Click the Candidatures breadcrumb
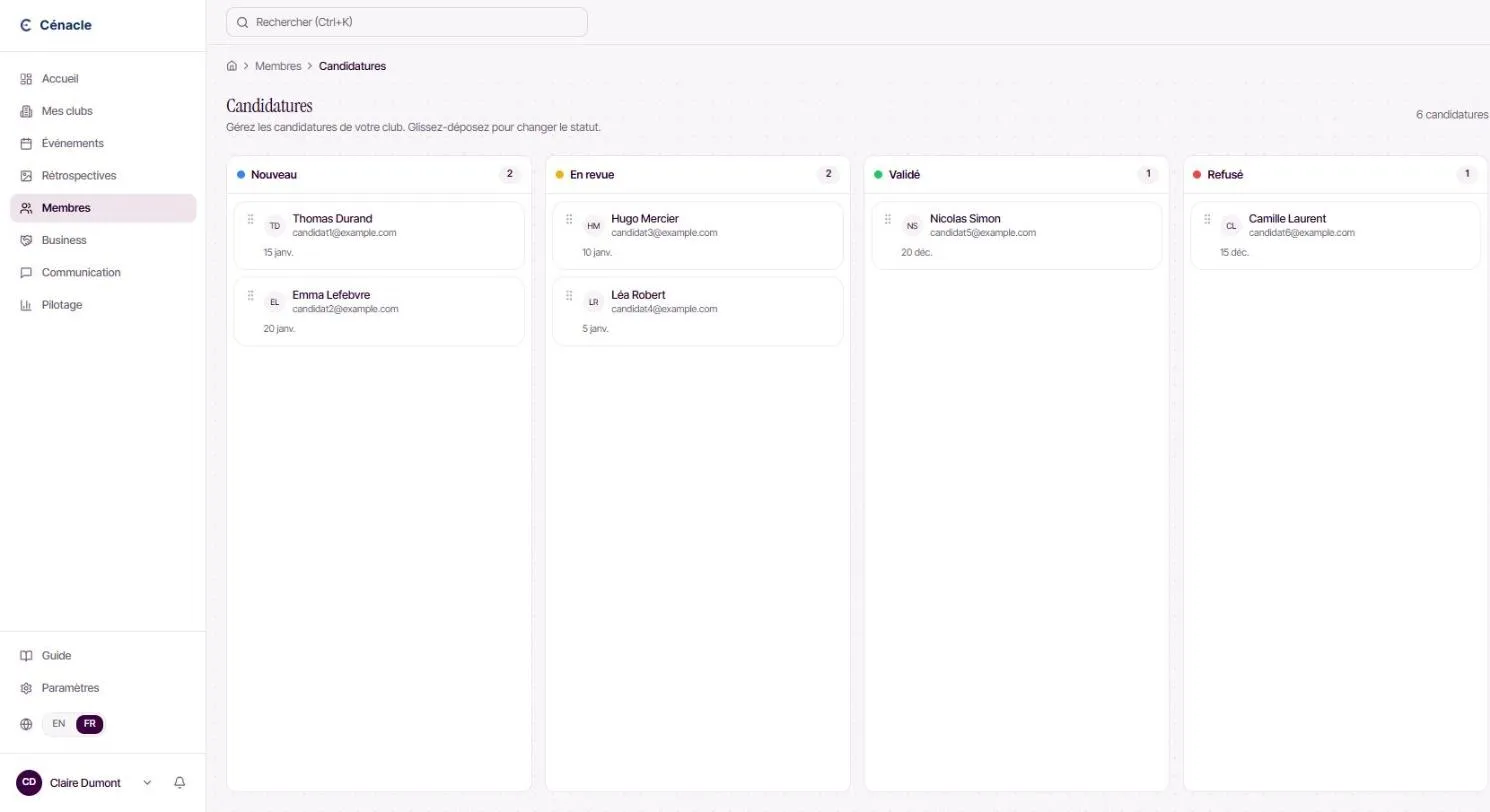This screenshot has height=812, width=1490. point(352,66)
